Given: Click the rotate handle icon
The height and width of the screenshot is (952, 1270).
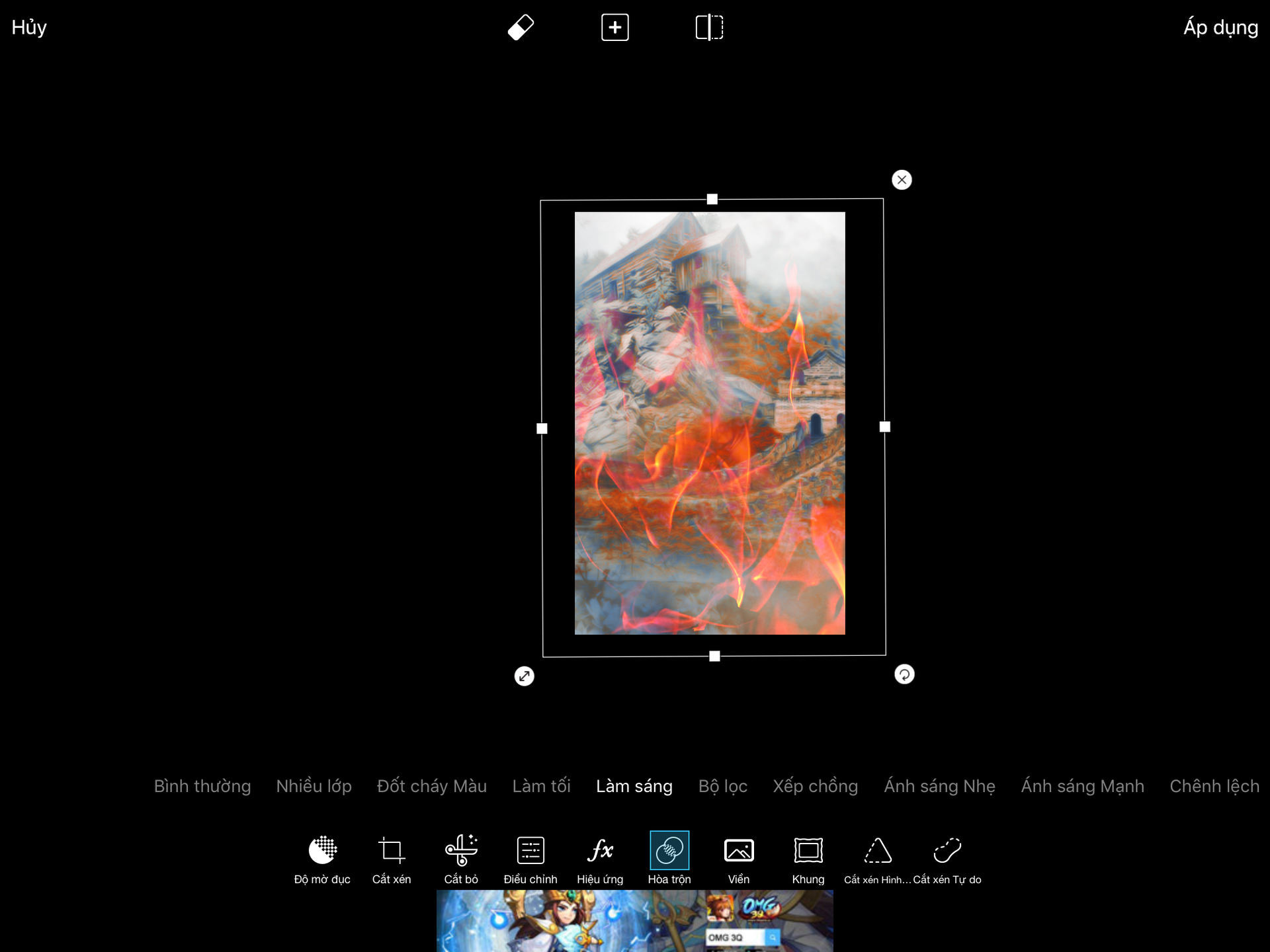Looking at the screenshot, I should 904,674.
